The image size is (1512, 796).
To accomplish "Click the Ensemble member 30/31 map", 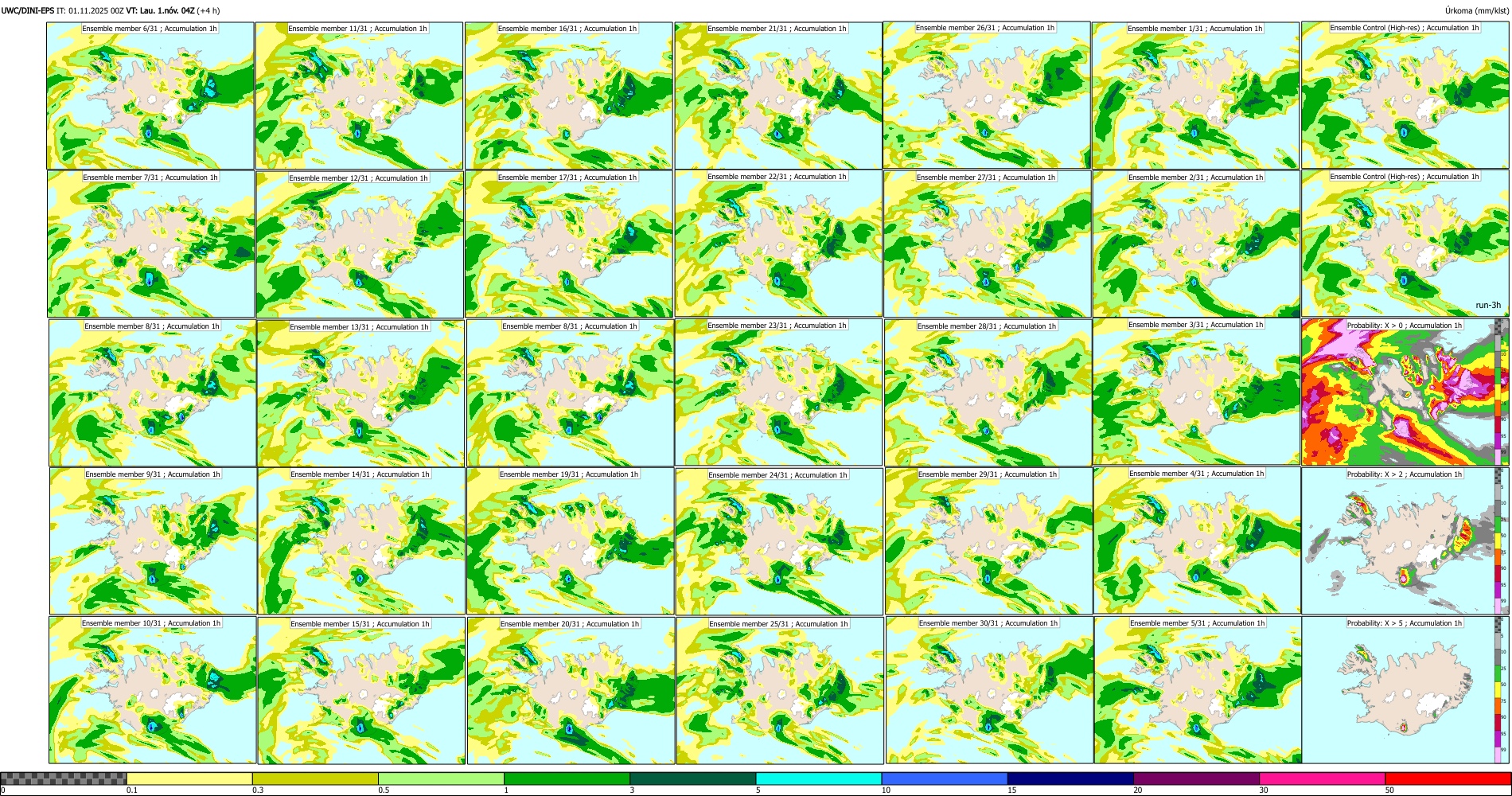I will pyautogui.click(x=989, y=690).
